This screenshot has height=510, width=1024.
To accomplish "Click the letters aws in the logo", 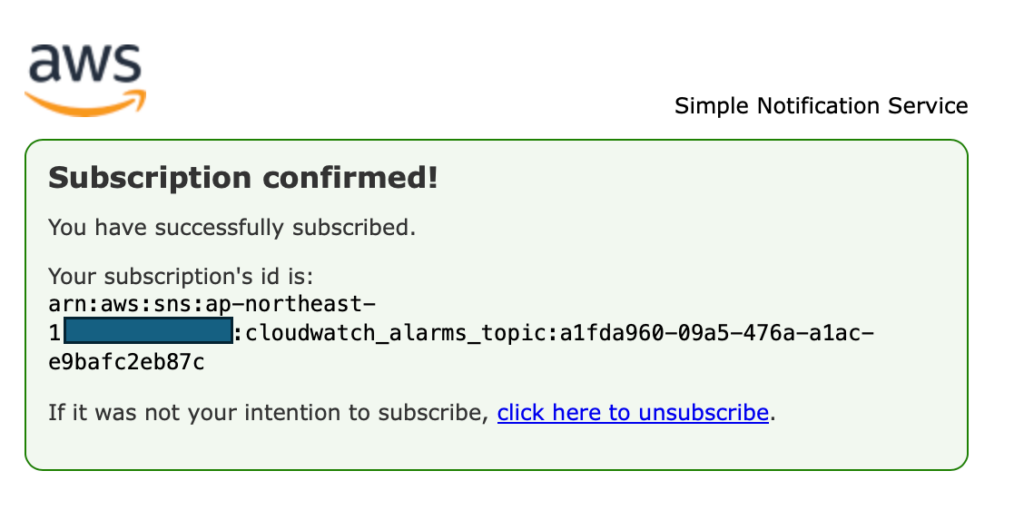I will 86,64.
